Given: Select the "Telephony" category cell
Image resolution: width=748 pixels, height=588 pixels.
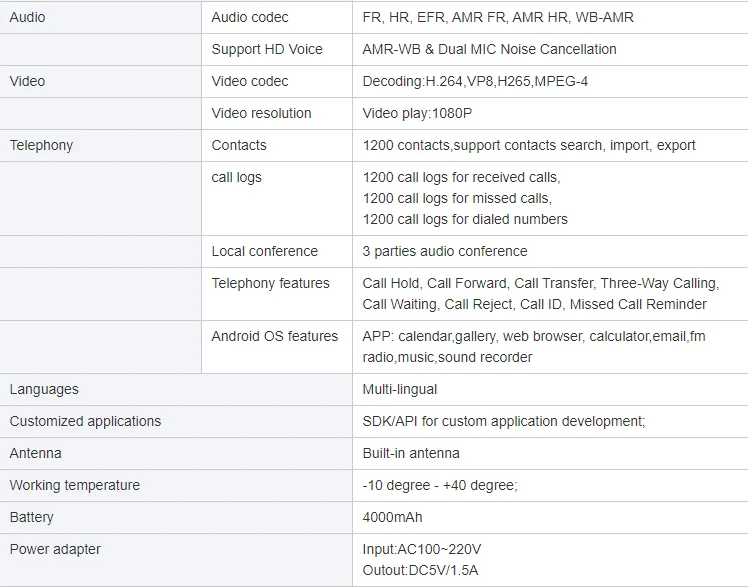Looking at the screenshot, I should (41, 145).
